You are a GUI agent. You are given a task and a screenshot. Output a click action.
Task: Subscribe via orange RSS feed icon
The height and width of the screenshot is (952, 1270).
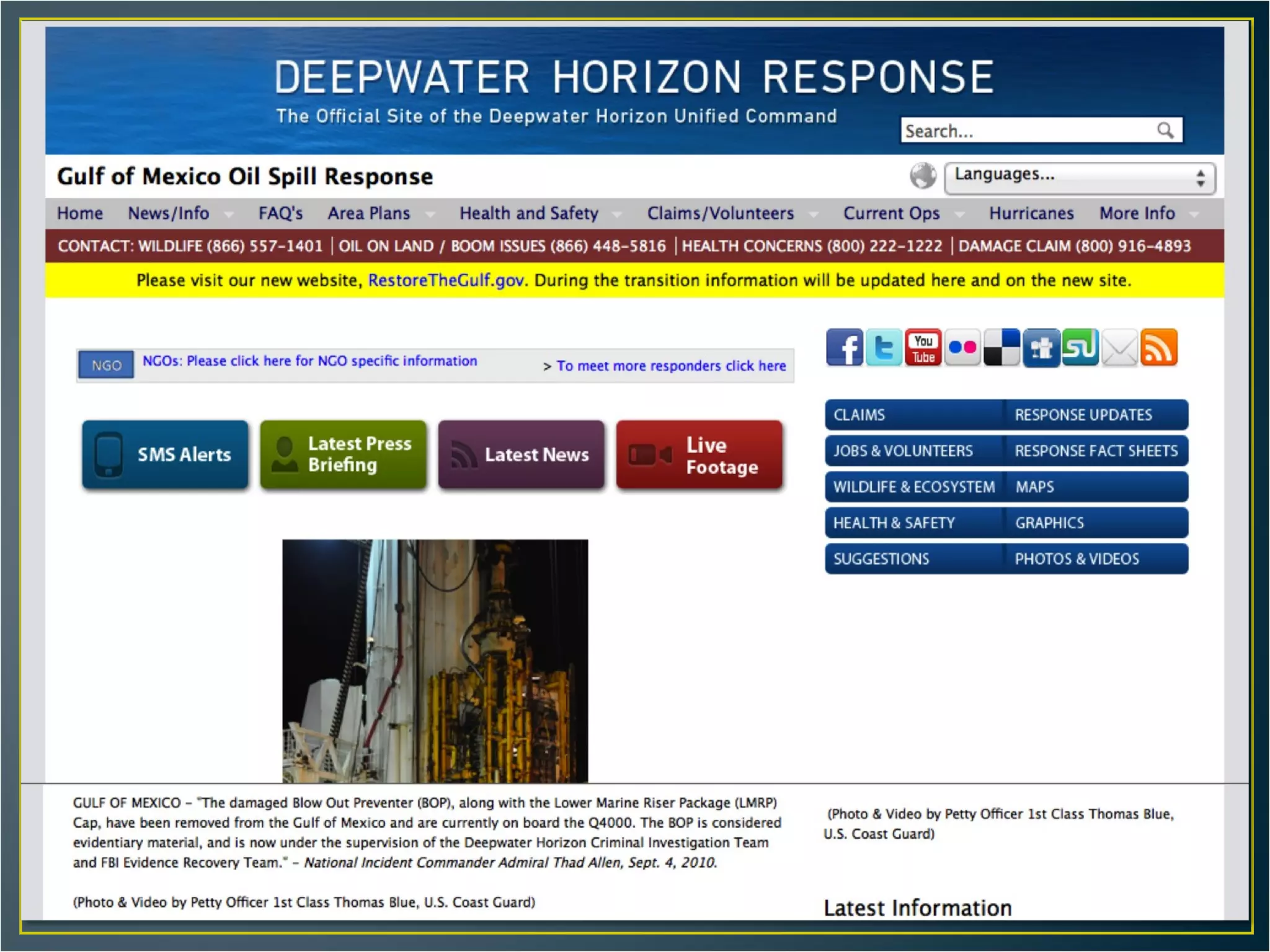coord(1158,348)
